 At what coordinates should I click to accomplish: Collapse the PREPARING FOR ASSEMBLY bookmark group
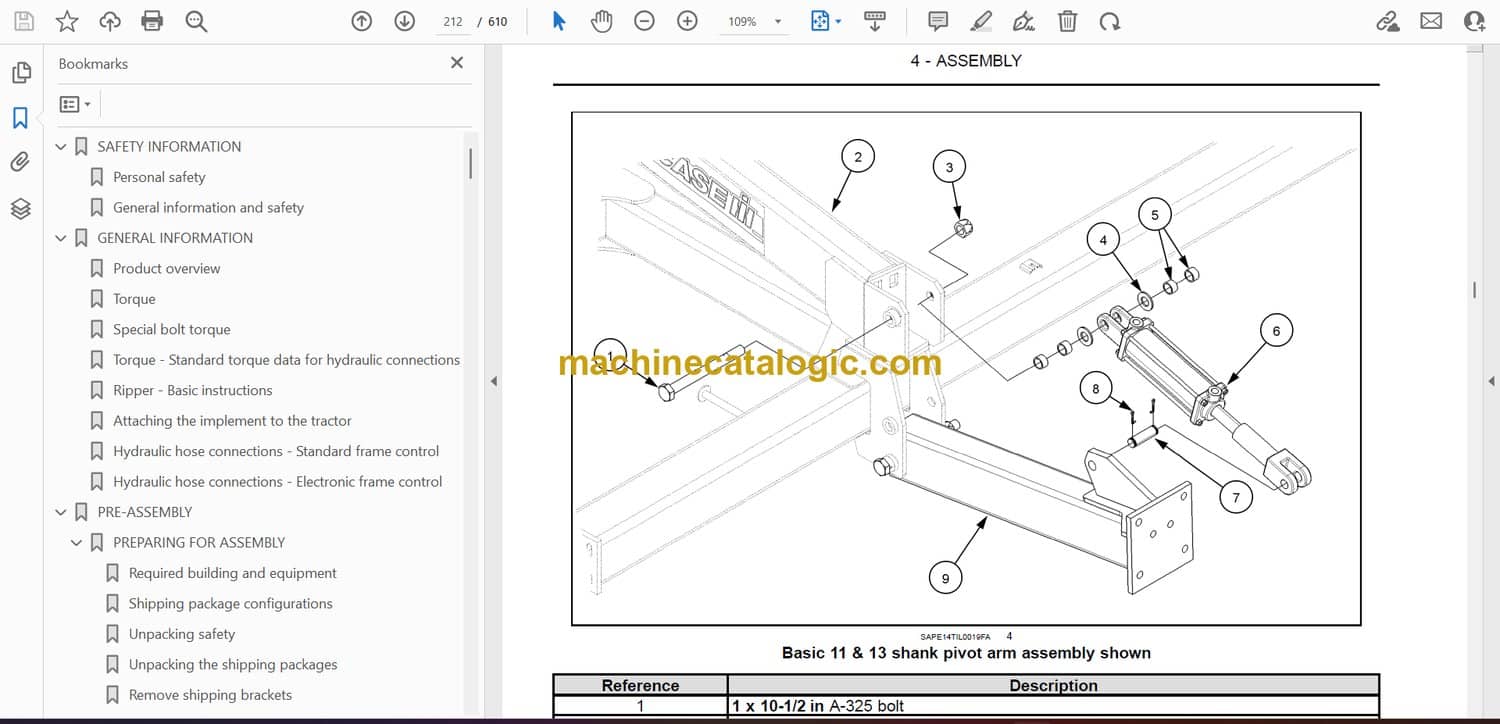(77, 543)
